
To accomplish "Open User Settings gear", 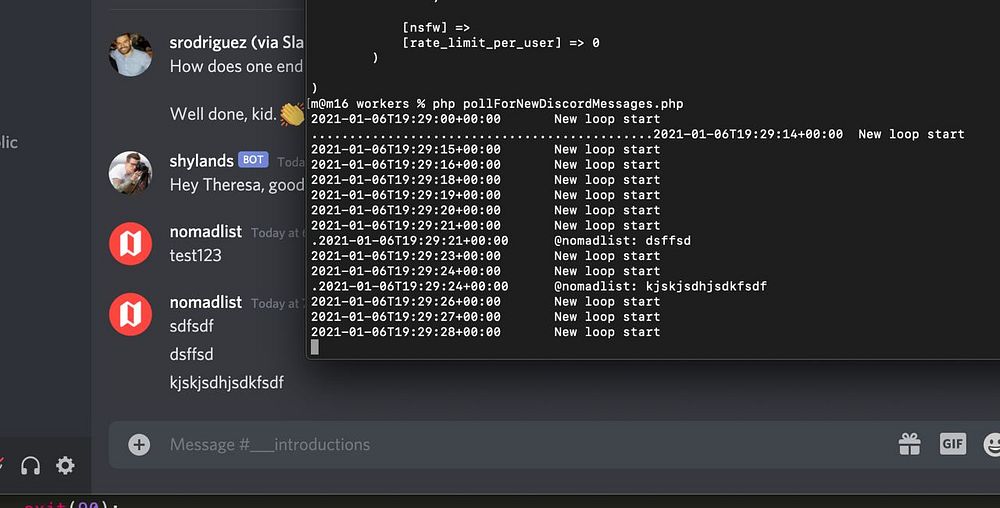I will [65, 465].
